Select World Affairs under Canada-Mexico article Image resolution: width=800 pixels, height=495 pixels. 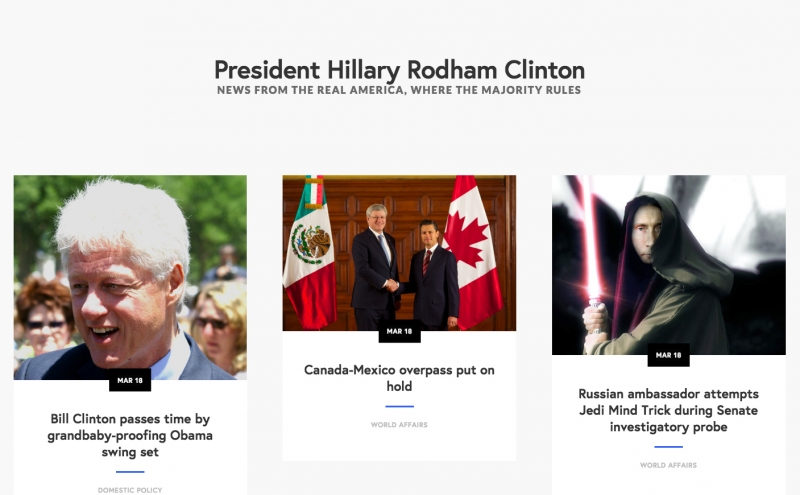[399, 425]
